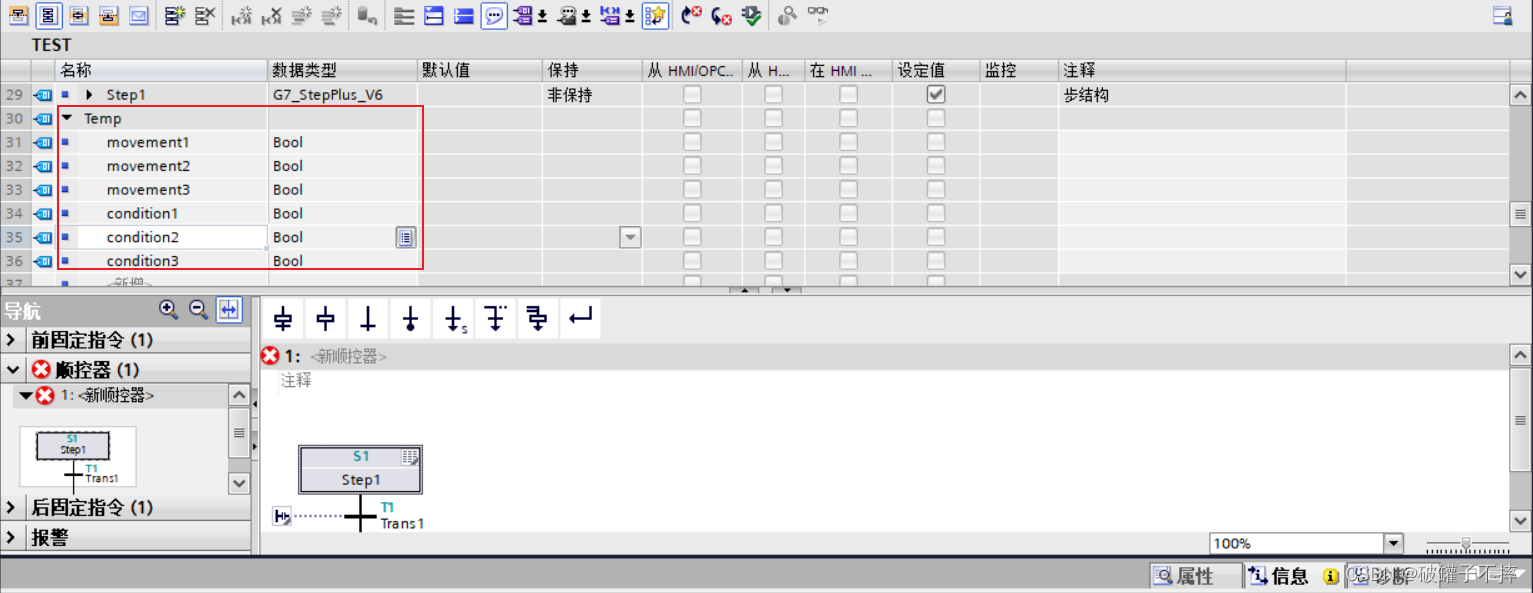This screenshot has width=1533, height=593.
Task: Select the insert transition tool
Action: coord(367,318)
